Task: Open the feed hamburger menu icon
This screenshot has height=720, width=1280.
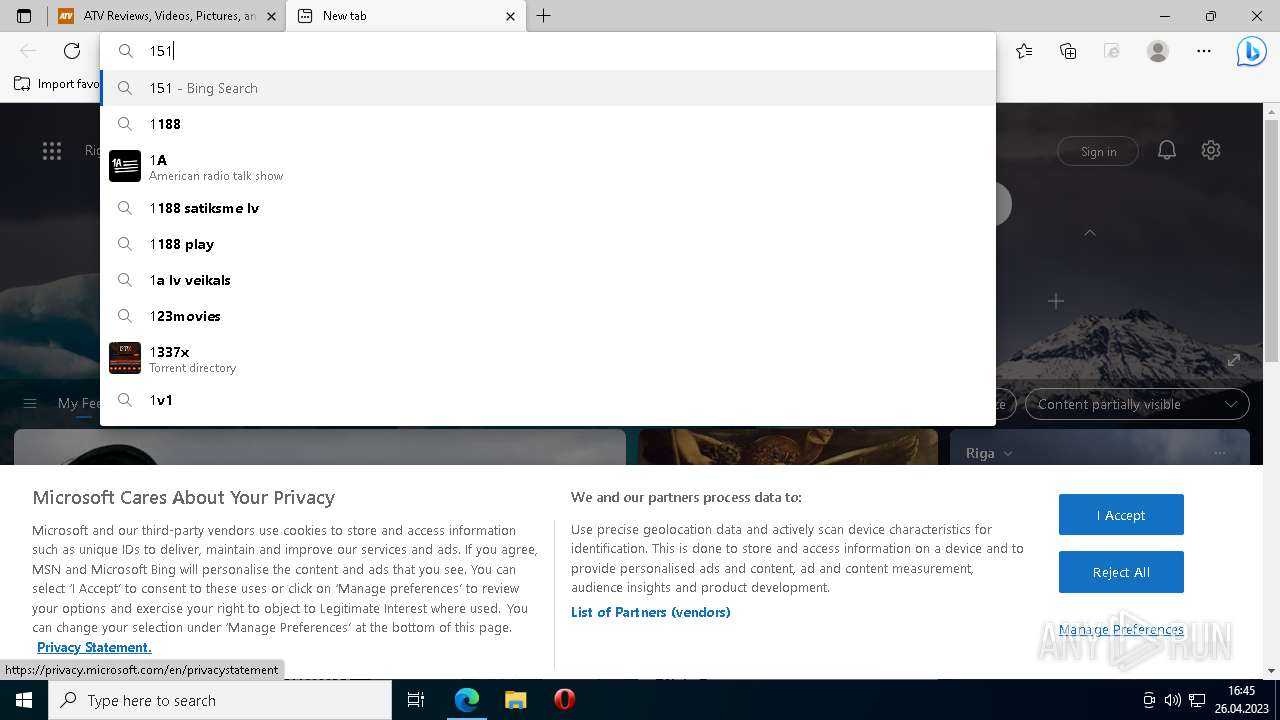Action: 30,403
